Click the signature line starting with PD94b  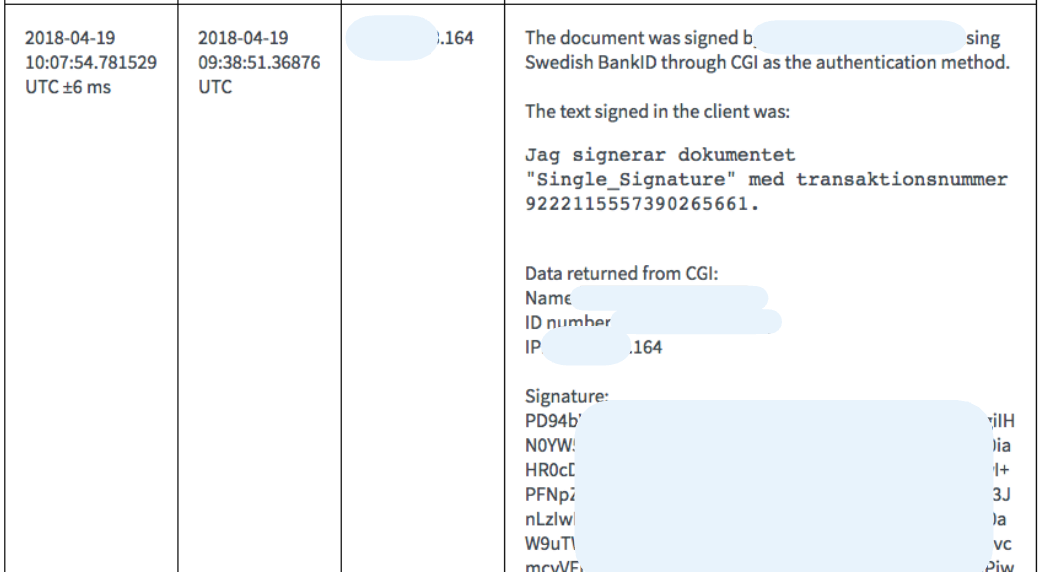pos(546,421)
